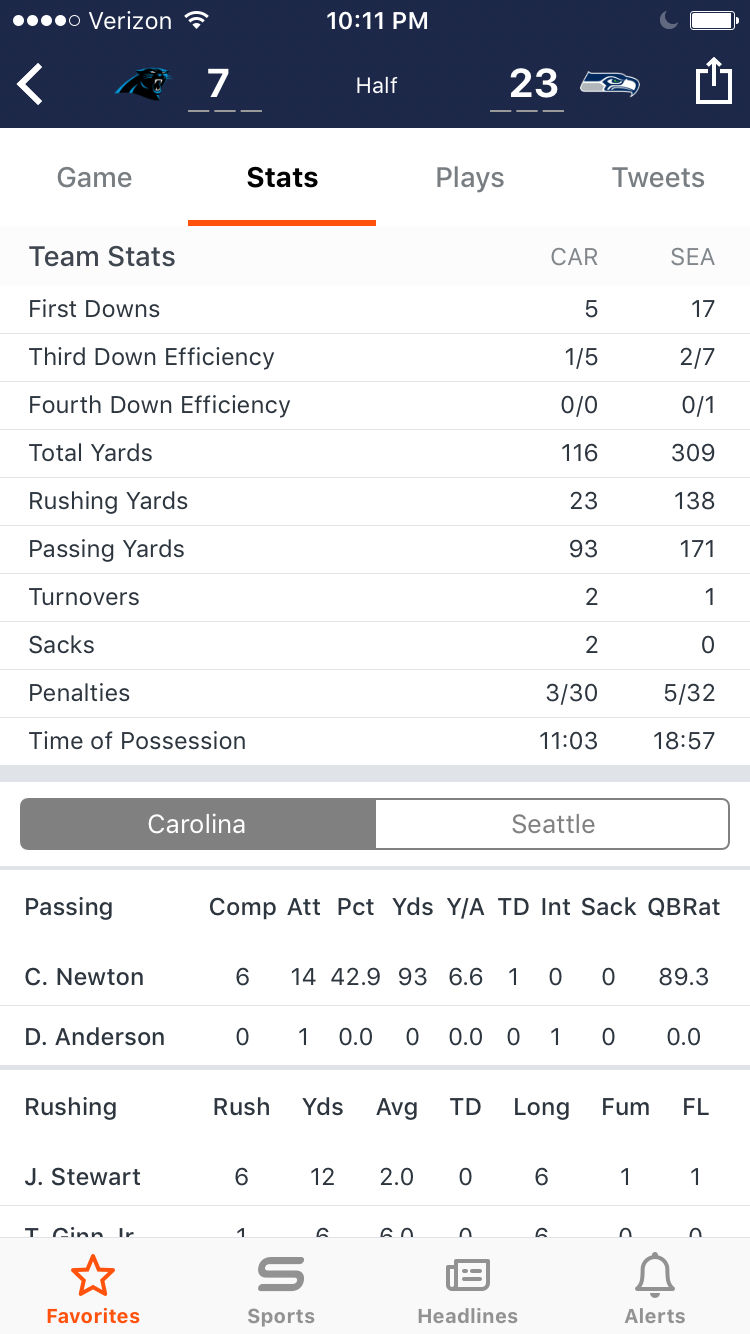
Task: Switch to the Seattle team toggle
Action: (x=553, y=824)
